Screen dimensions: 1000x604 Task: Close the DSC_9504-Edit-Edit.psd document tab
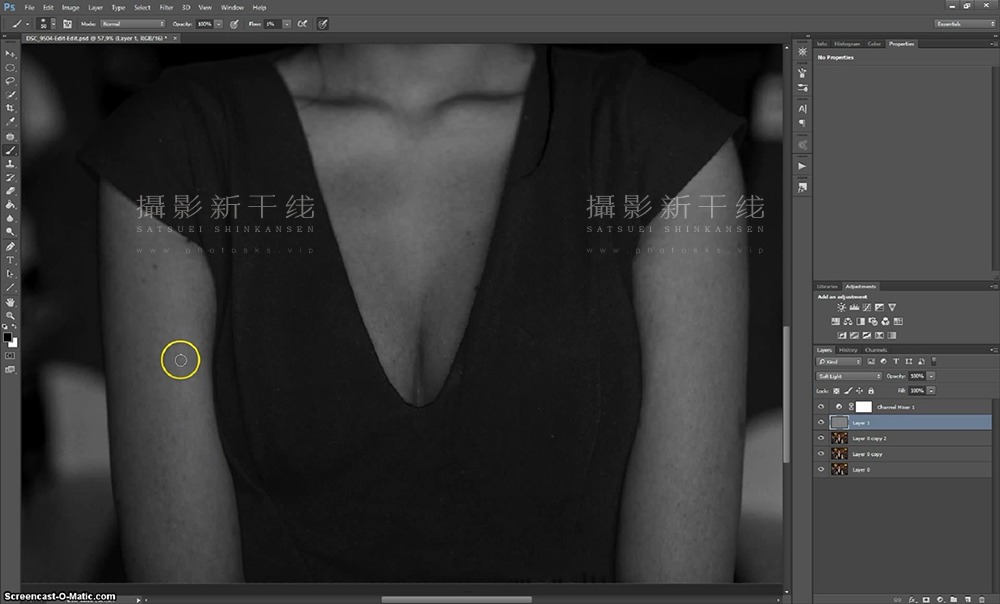(x=175, y=38)
